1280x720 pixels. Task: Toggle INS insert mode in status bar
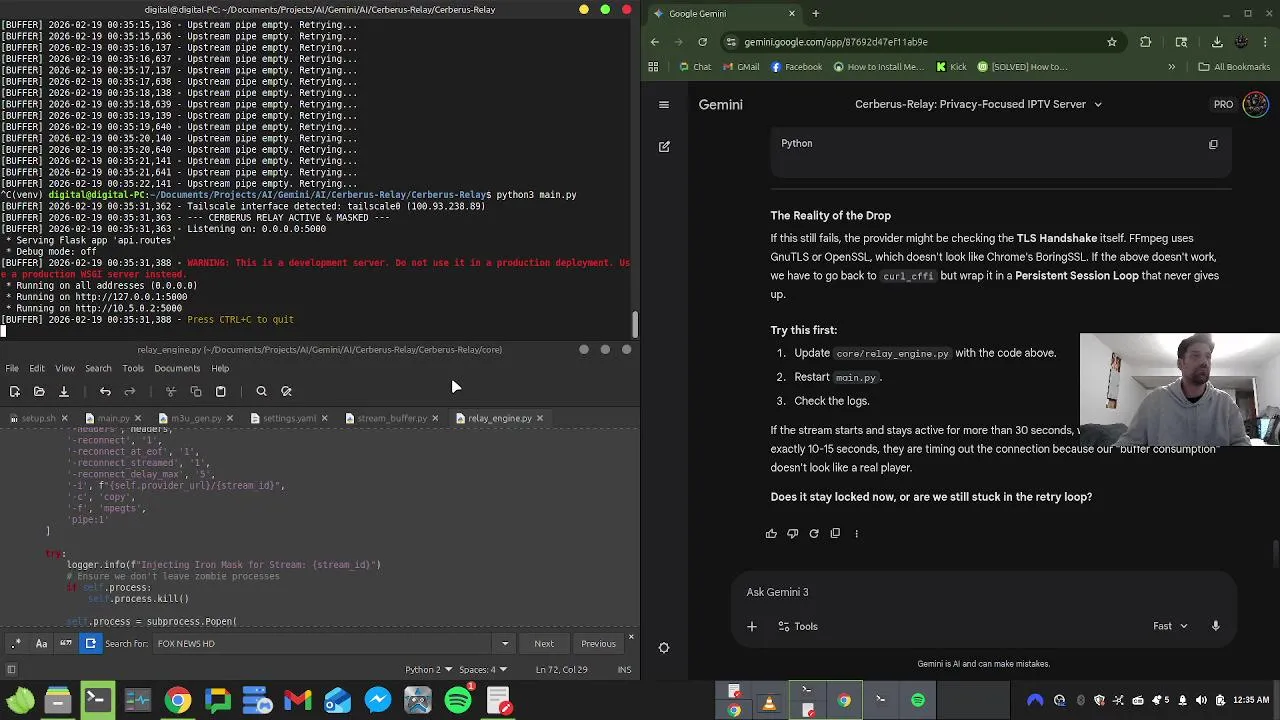click(624, 670)
